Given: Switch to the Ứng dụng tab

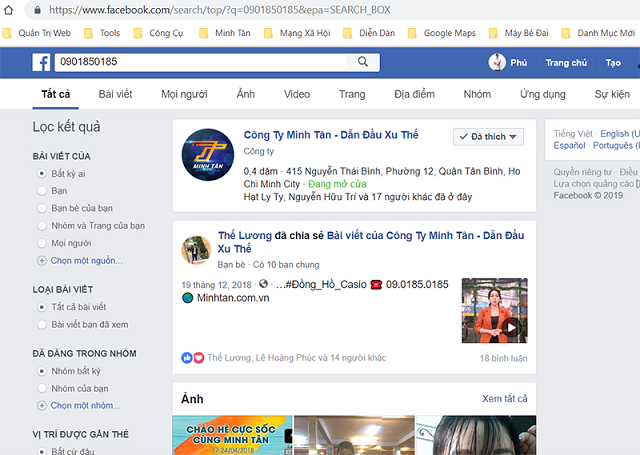Looking at the screenshot, I should tap(542, 94).
